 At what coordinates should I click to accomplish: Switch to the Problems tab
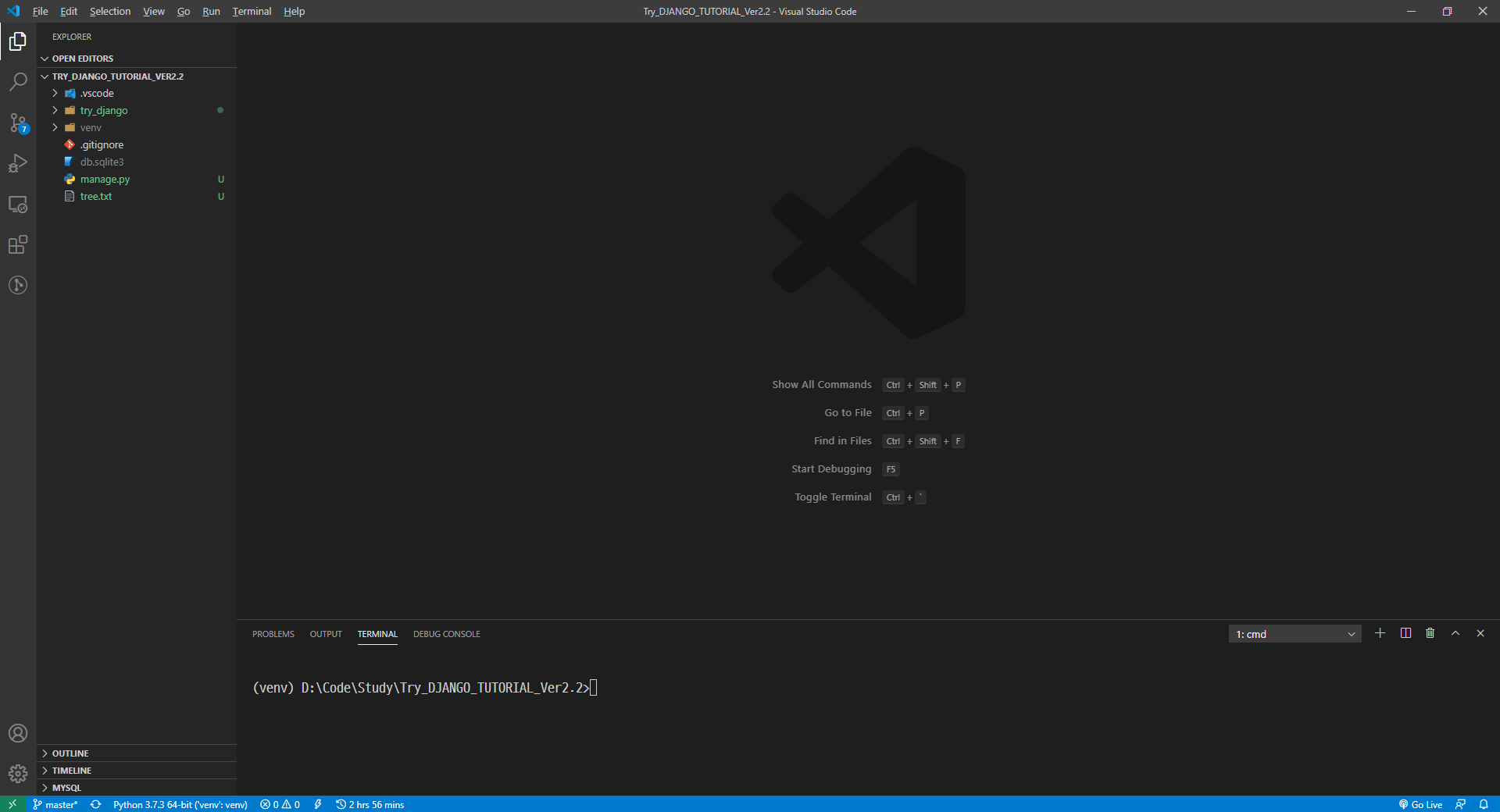[x=273, y=634]
